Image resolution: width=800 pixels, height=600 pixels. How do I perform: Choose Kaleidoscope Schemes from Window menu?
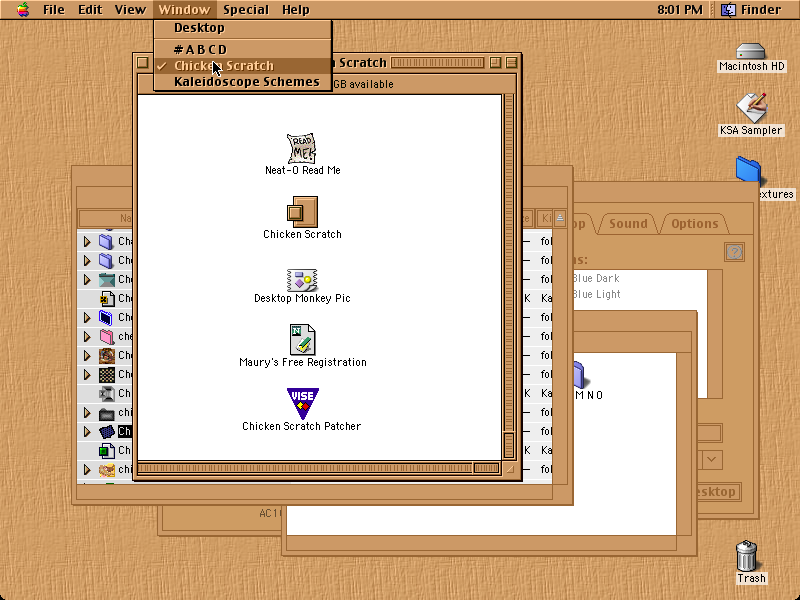tap(243, 82)
